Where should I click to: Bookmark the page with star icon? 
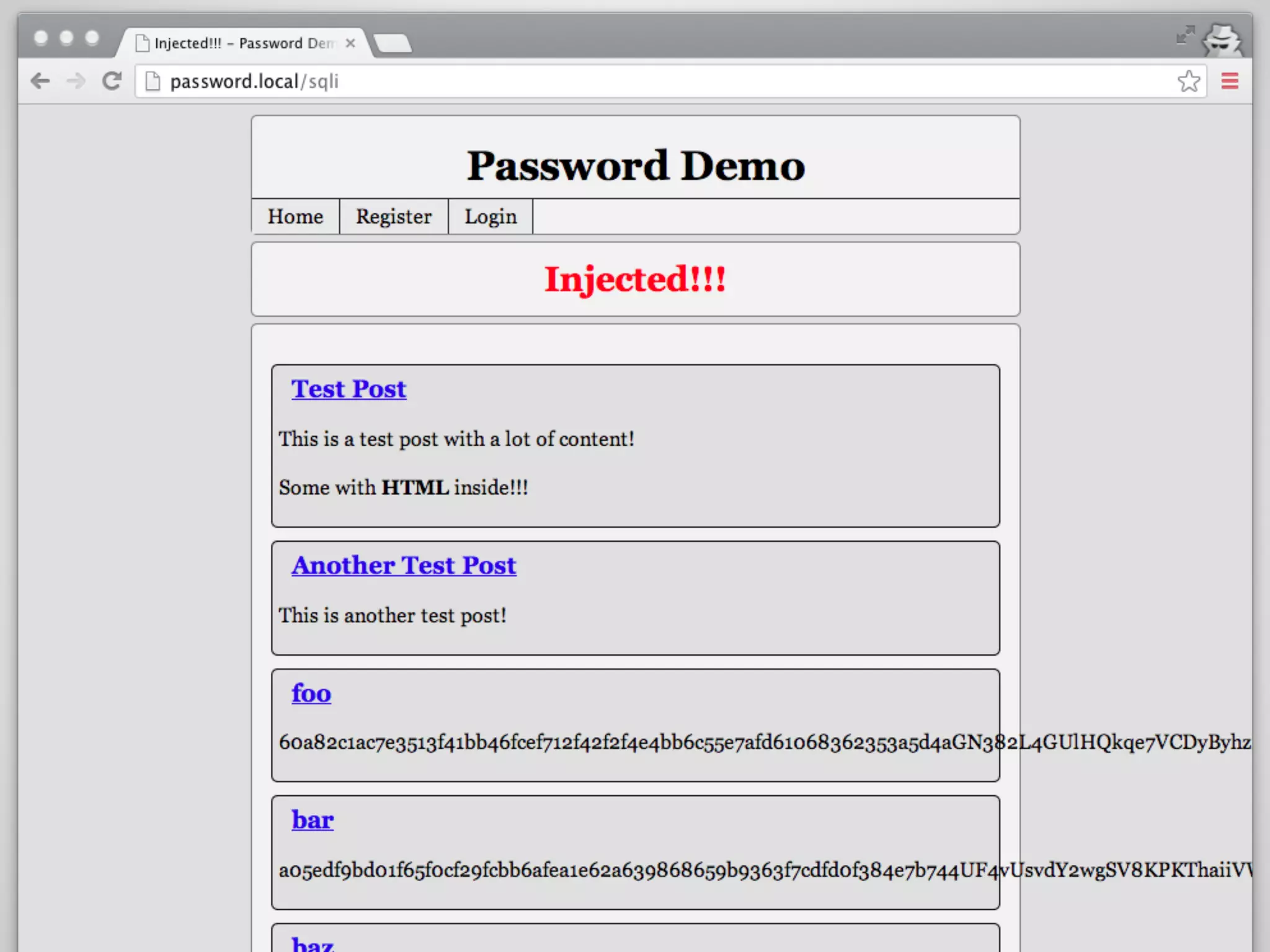point(1188,81)
